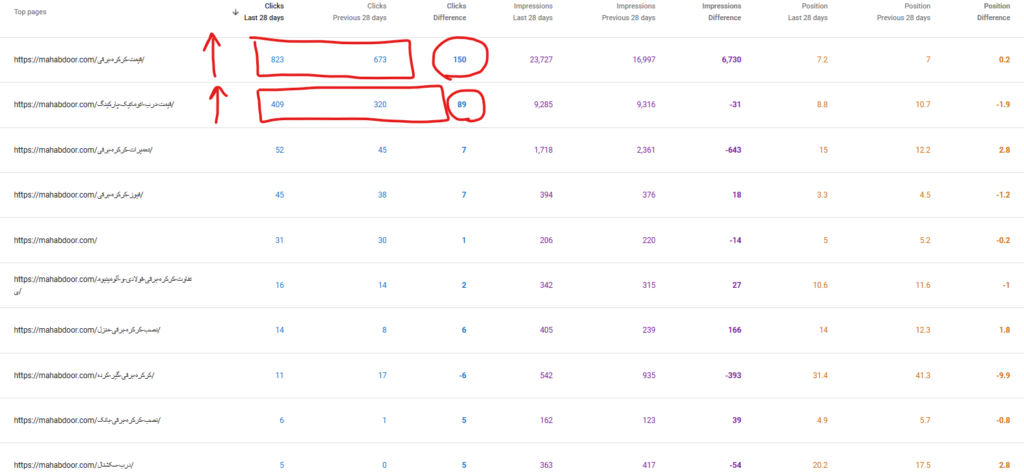Select the 52 clicks value
Screen dimensions: 1024x475
click(280, 150)
